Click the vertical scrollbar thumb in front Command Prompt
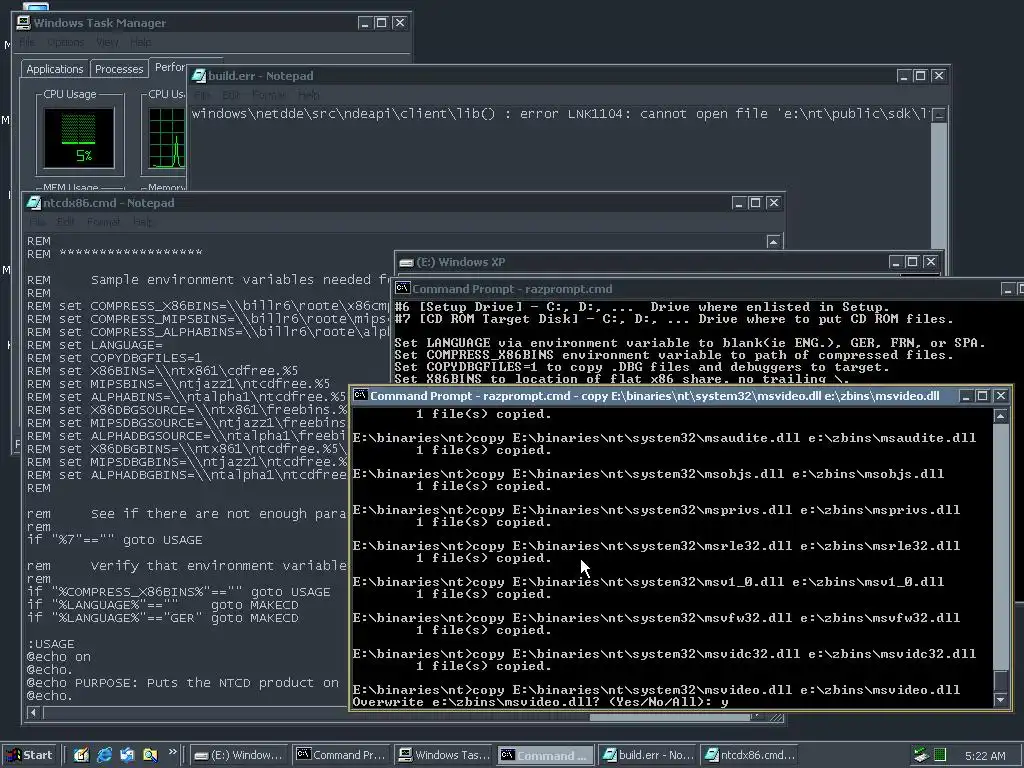1024x768 pixels. tap(1000, 680)
